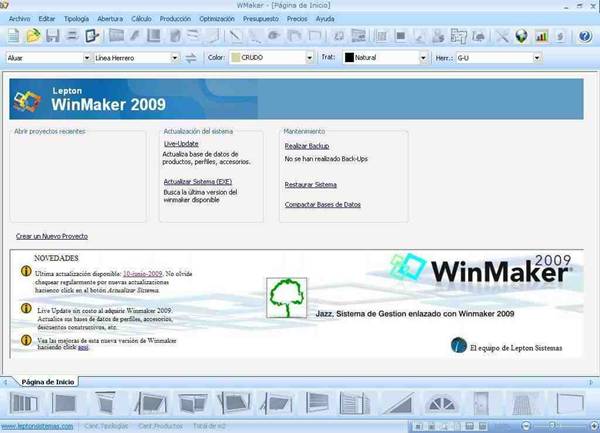
Task: Click the New document icon in toolbar
Action: coord(13,36)
